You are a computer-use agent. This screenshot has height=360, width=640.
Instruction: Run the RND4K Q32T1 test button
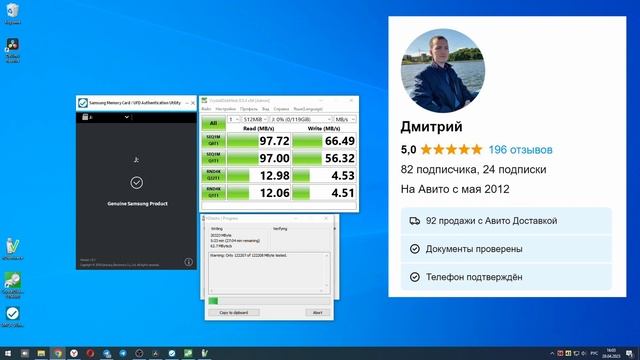(213, 175)
